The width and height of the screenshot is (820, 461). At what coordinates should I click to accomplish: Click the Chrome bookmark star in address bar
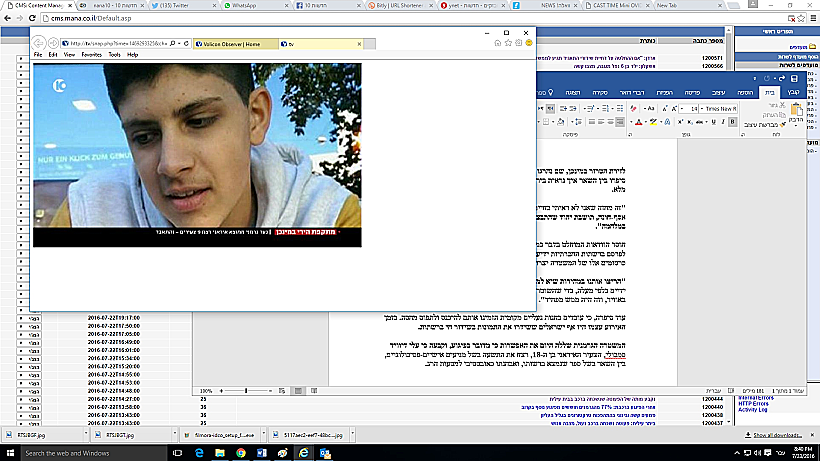coord(801,18)
